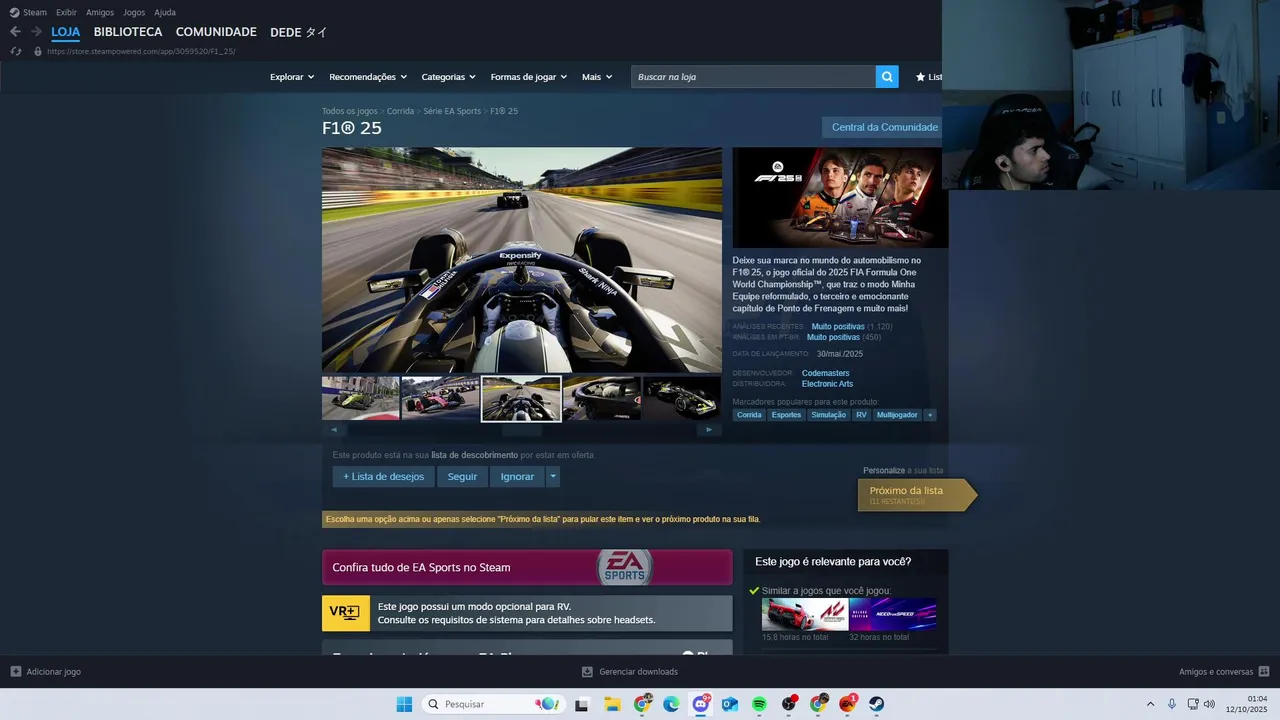Open the Windows Start menu
The height and width of the screenshot is (720, 1280).
(x=404, y=704)
